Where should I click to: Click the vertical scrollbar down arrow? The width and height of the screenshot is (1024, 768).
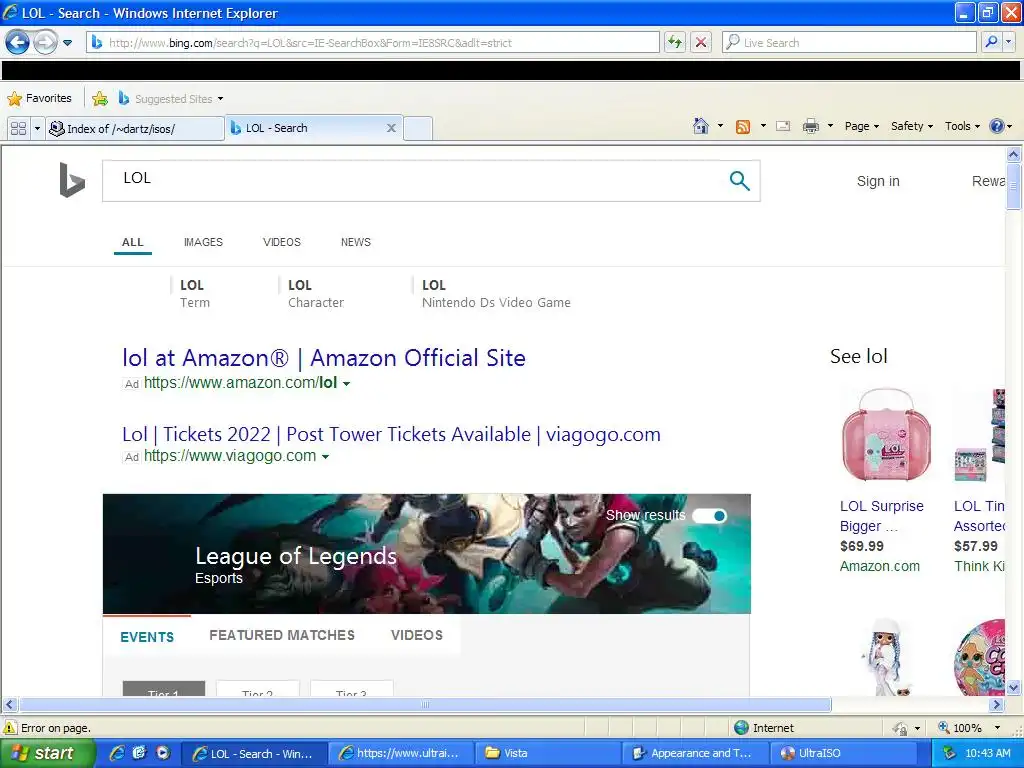coord(1014,687)
